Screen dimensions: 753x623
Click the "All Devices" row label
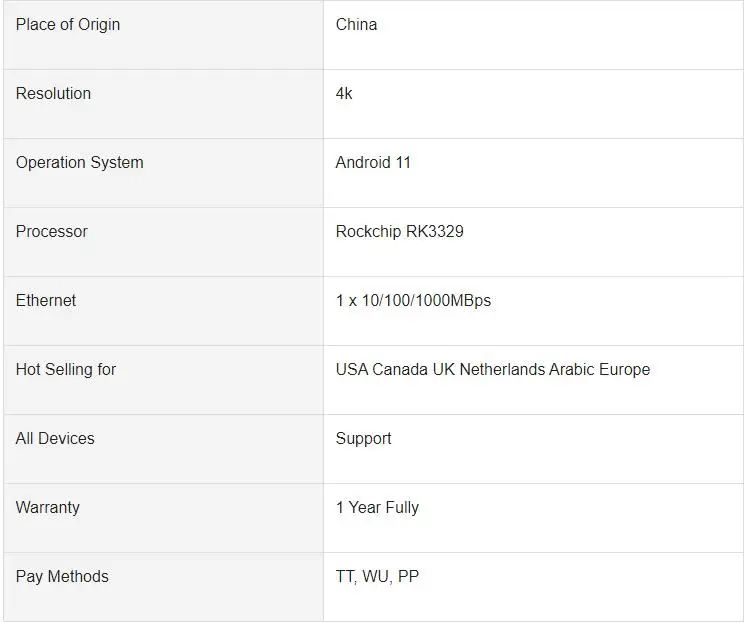click(x=55, y=438)
